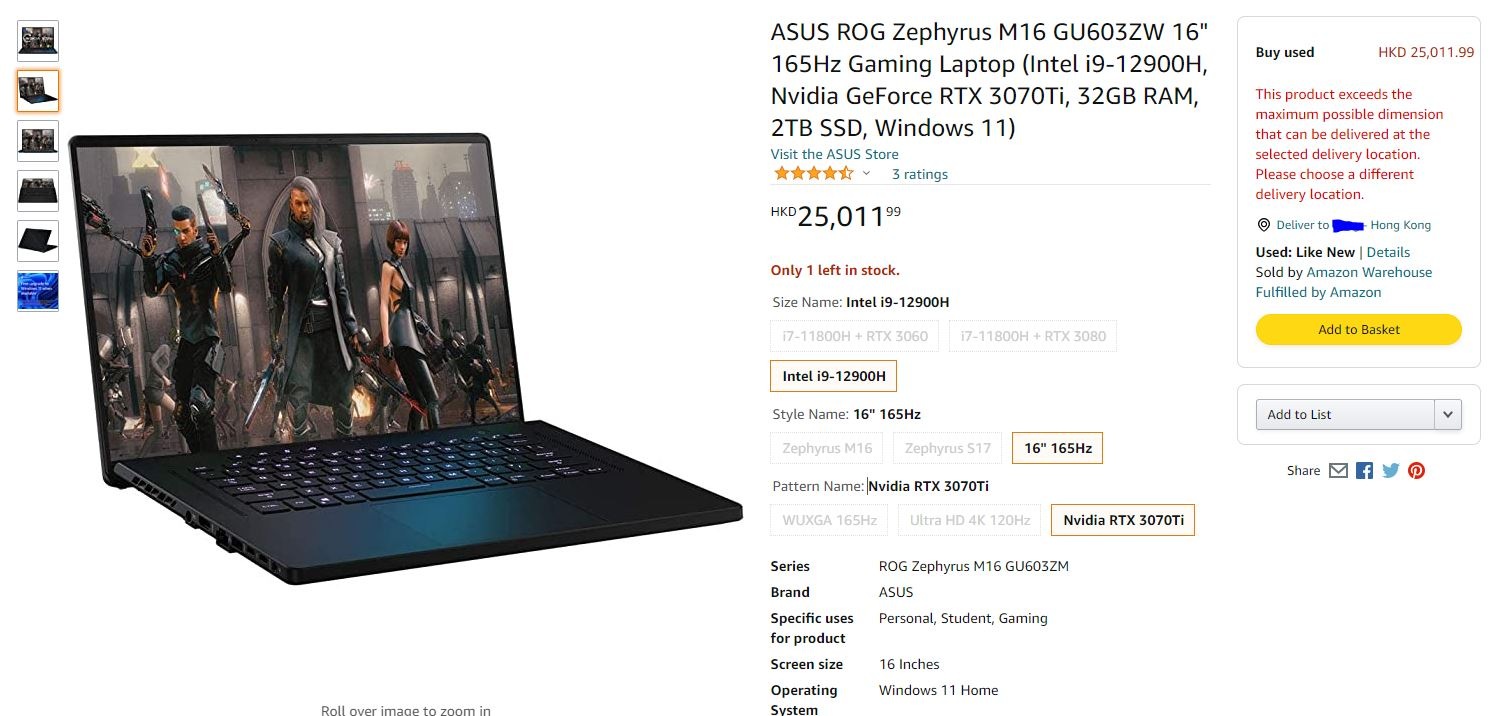Screen dimensions: 1505x716
Task: Share the laptop on Facebook
Action: 1364,470
